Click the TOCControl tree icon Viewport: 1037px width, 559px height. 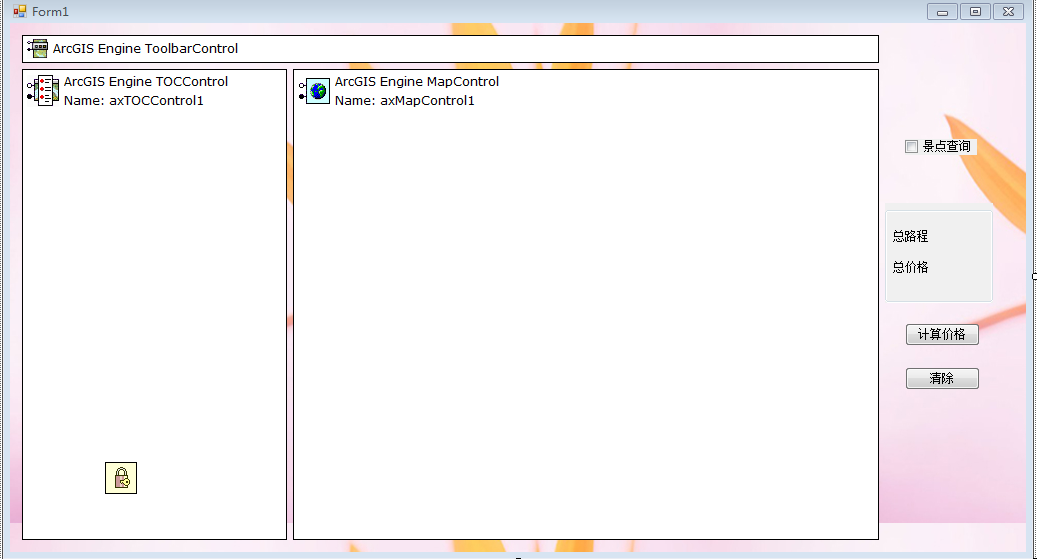(44, 91)
